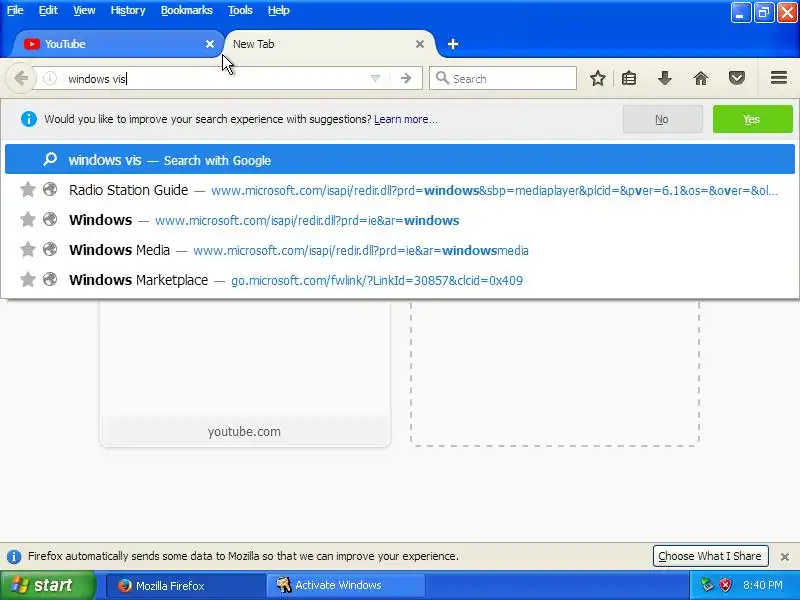Click info icon in search suggestions prompt
The height and width of the screenshot is (600, 800).
(x=29, y=119)
